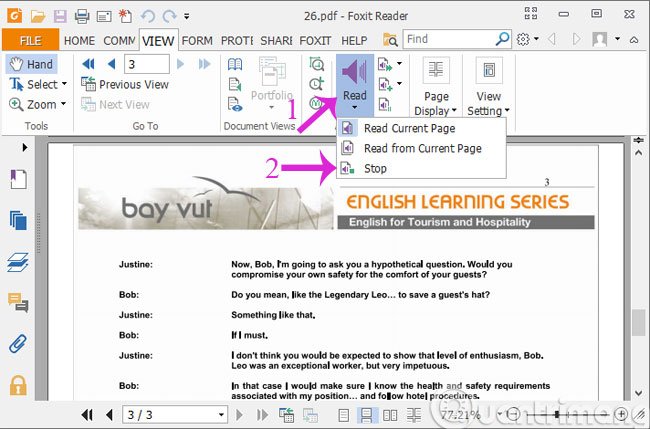Open the Security lock panel

(x=18, y=385)
